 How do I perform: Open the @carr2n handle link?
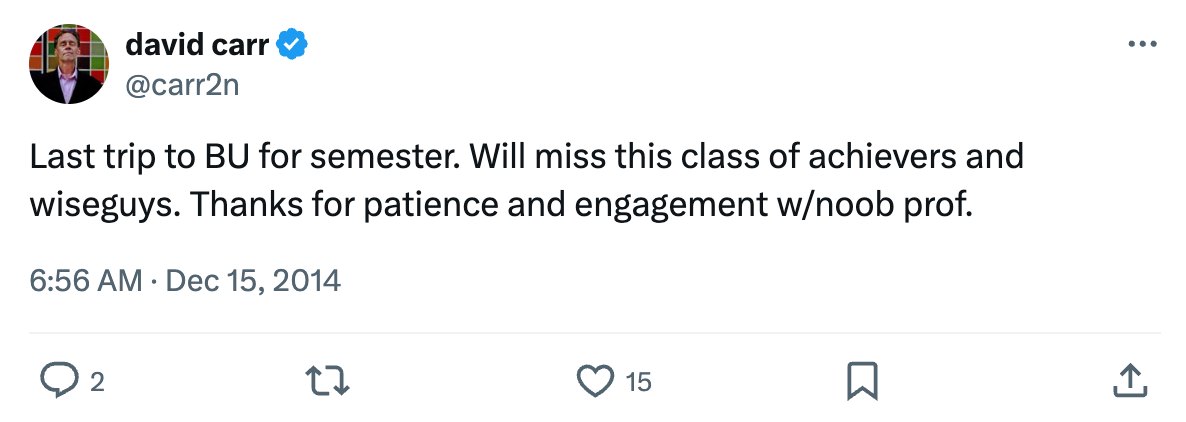click(x=182, y=85)
